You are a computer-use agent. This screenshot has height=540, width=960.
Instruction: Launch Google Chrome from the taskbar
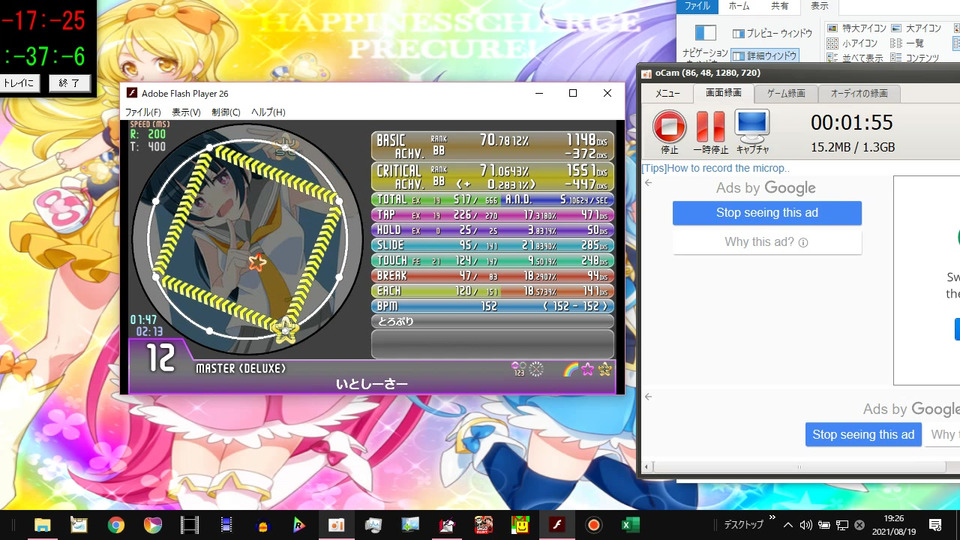(116, 525)
